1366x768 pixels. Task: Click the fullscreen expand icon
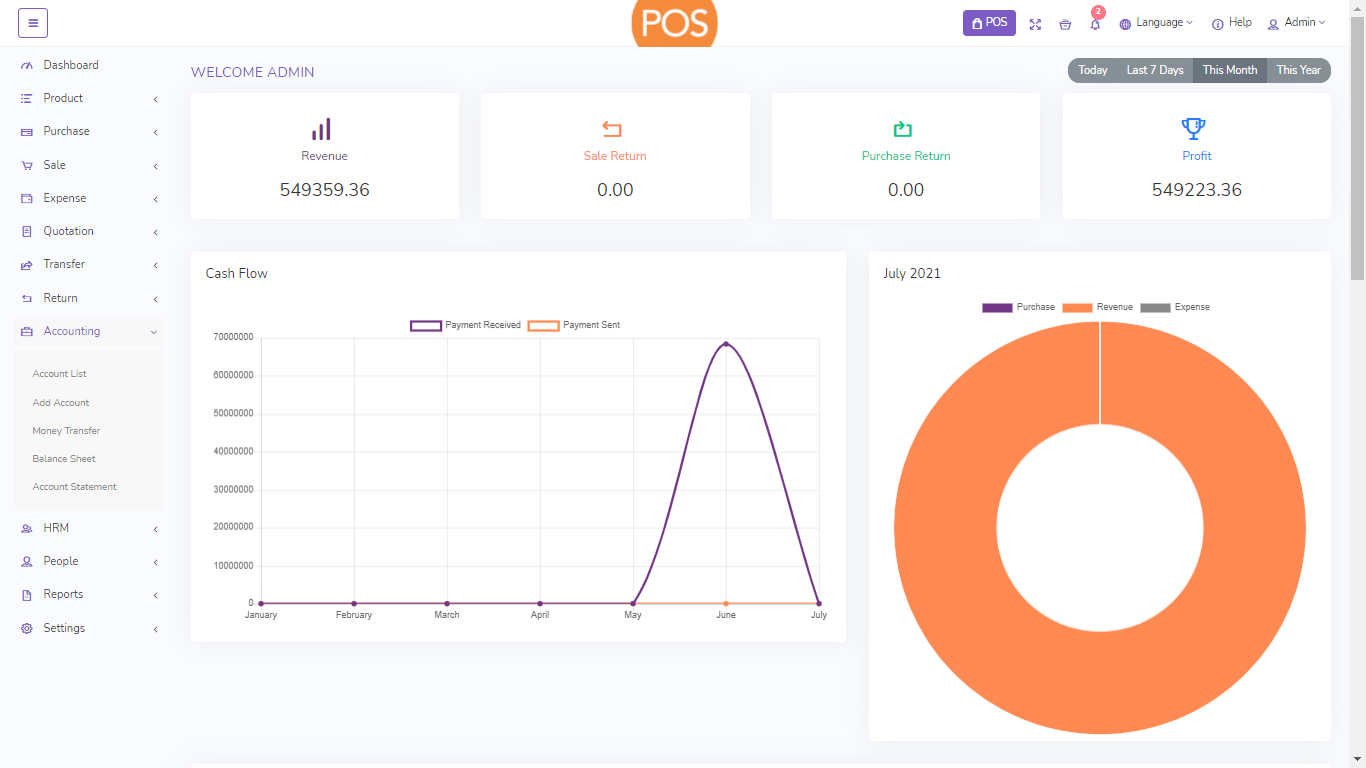tap(1035, 24)
